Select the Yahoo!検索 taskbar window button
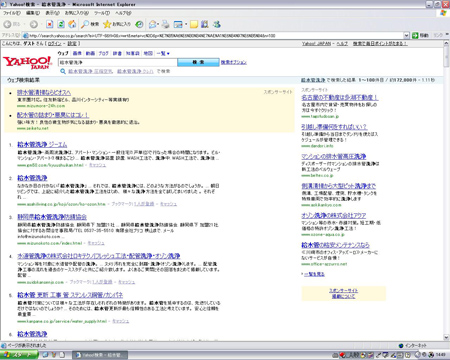Viewport: 450px width, 360px height. [x=100, y=355]
